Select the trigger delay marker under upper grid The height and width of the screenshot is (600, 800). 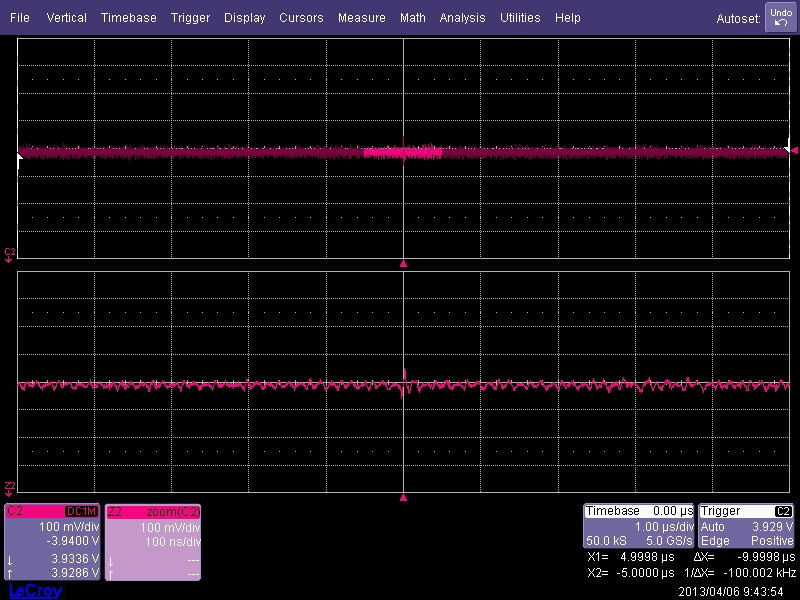403,264
